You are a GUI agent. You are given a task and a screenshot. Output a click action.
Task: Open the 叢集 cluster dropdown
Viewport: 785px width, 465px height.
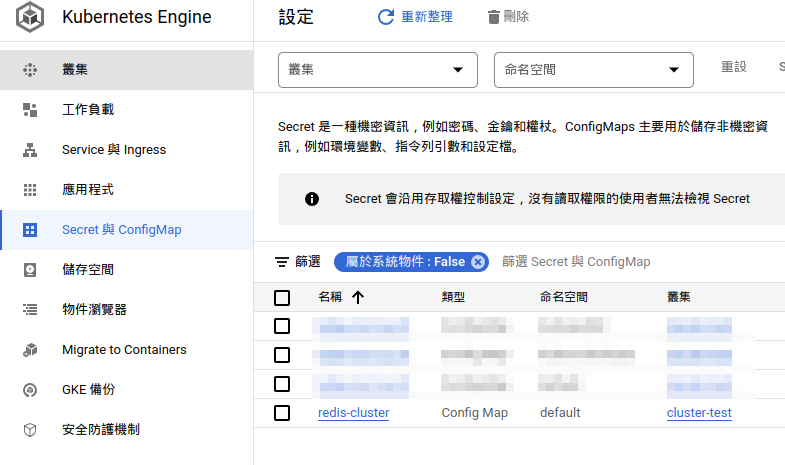point(377,70)
